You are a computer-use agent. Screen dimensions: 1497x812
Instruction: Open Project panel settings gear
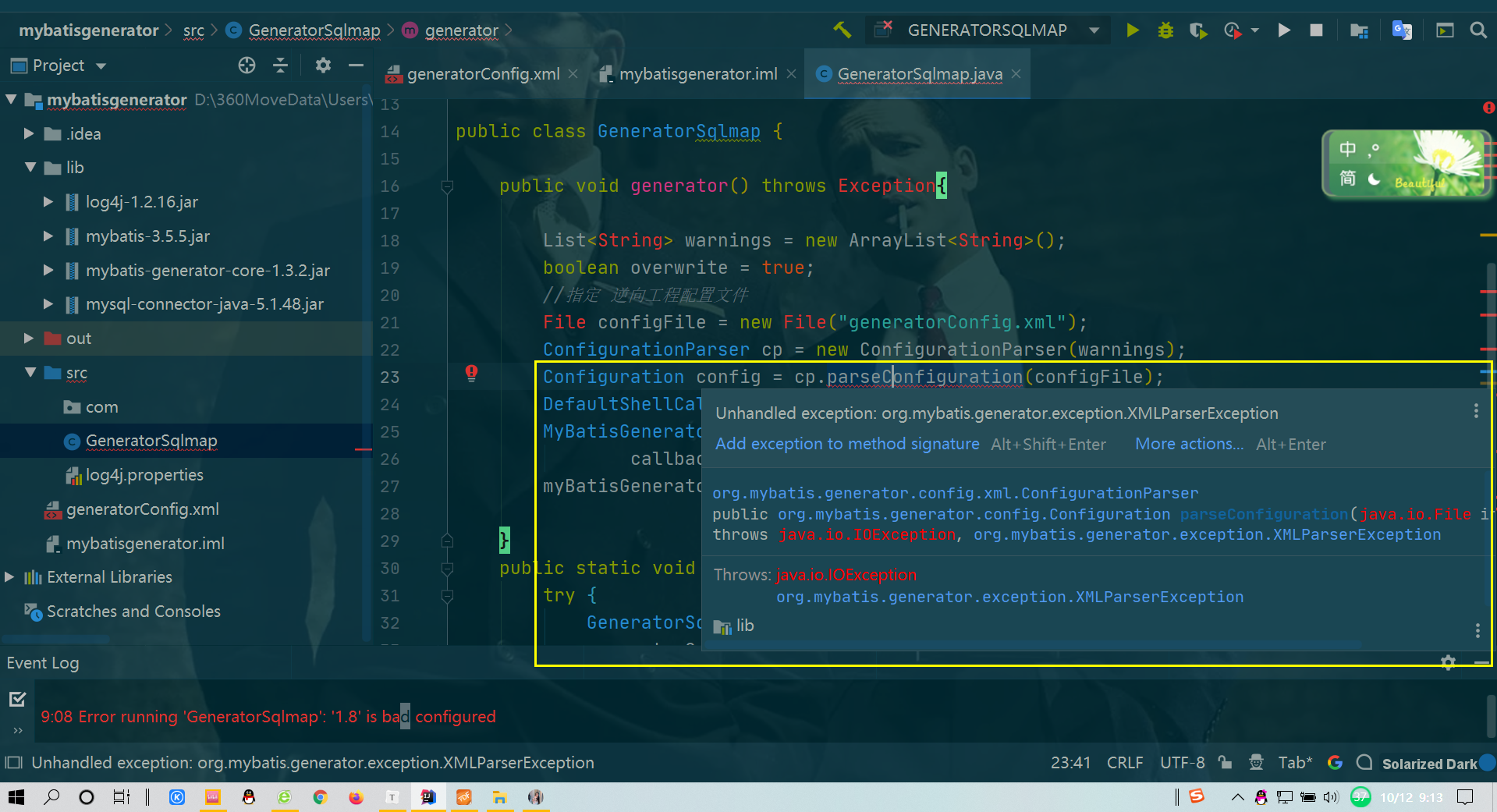pos(323,66)
